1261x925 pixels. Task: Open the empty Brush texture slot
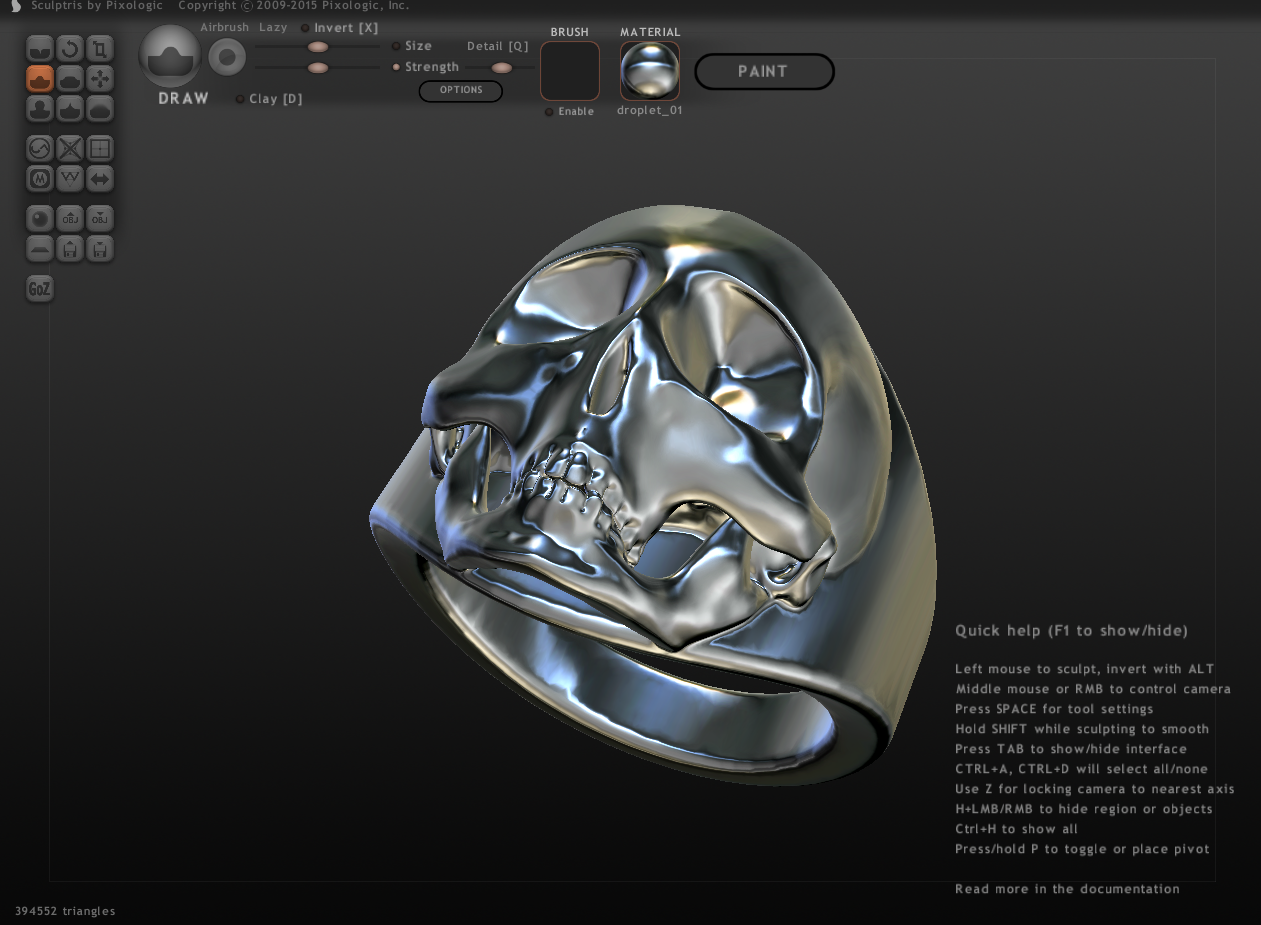tap(569, 71)
